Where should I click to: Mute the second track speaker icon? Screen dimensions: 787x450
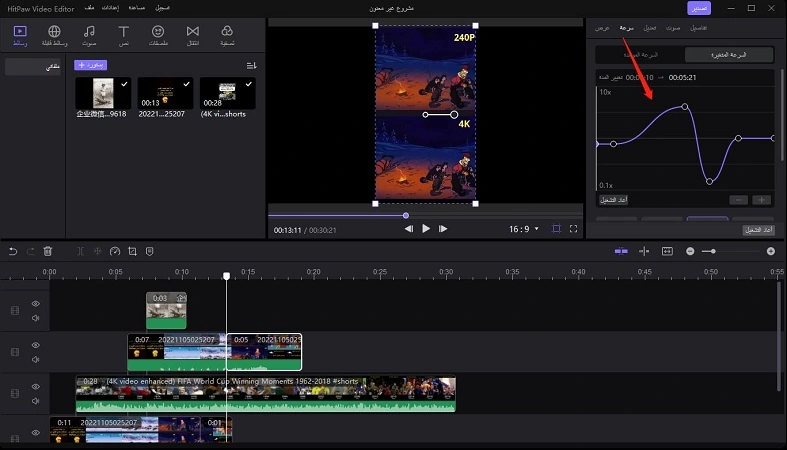click(x=36, y=360)
